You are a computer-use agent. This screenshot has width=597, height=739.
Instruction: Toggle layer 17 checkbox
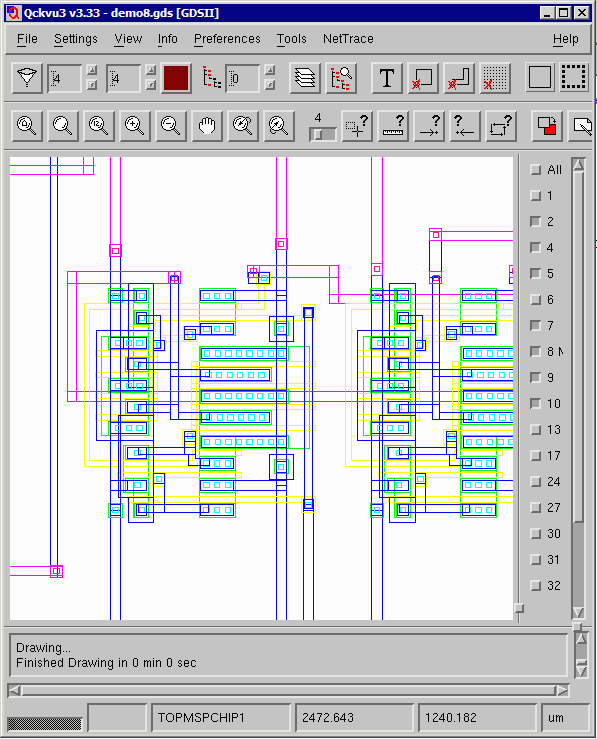tap(536, 456)
